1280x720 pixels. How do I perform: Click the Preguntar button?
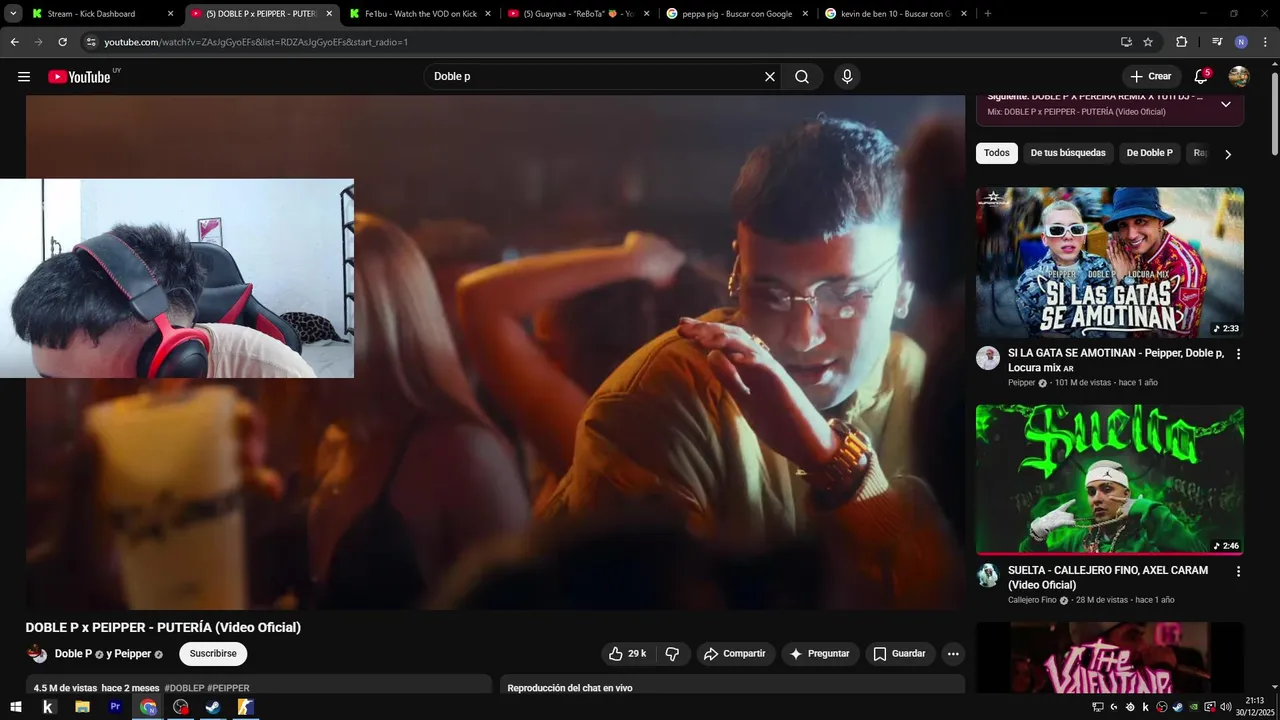[x=820, y=654]
